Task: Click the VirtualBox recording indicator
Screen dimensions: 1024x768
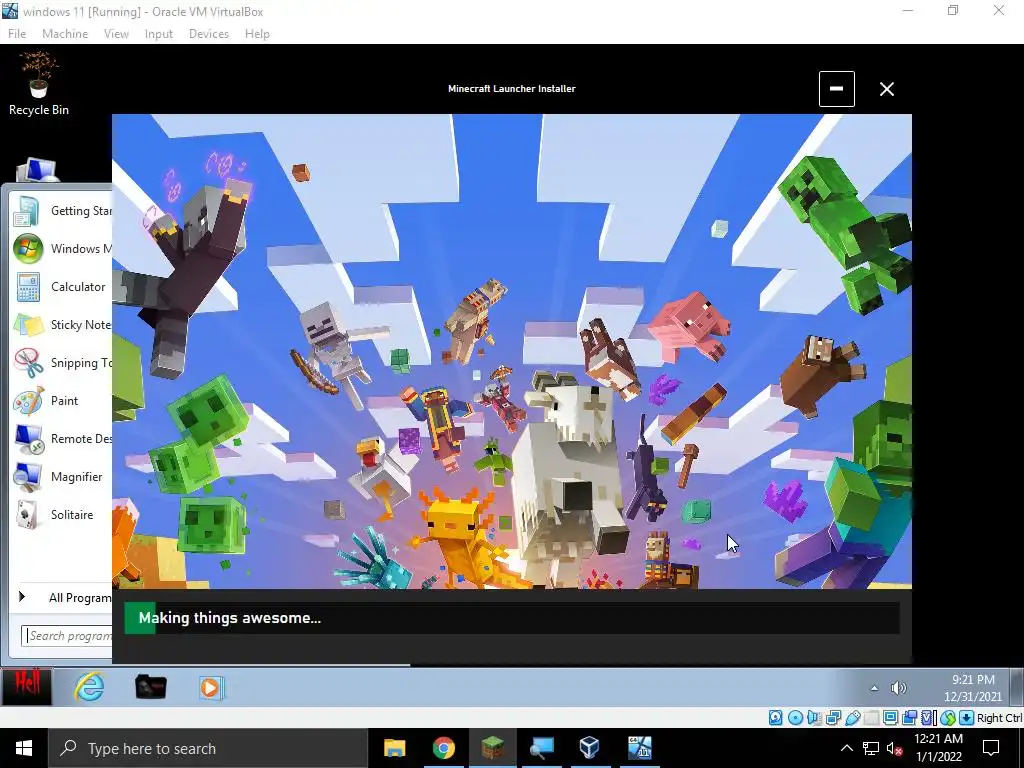Action: (909, 718)
